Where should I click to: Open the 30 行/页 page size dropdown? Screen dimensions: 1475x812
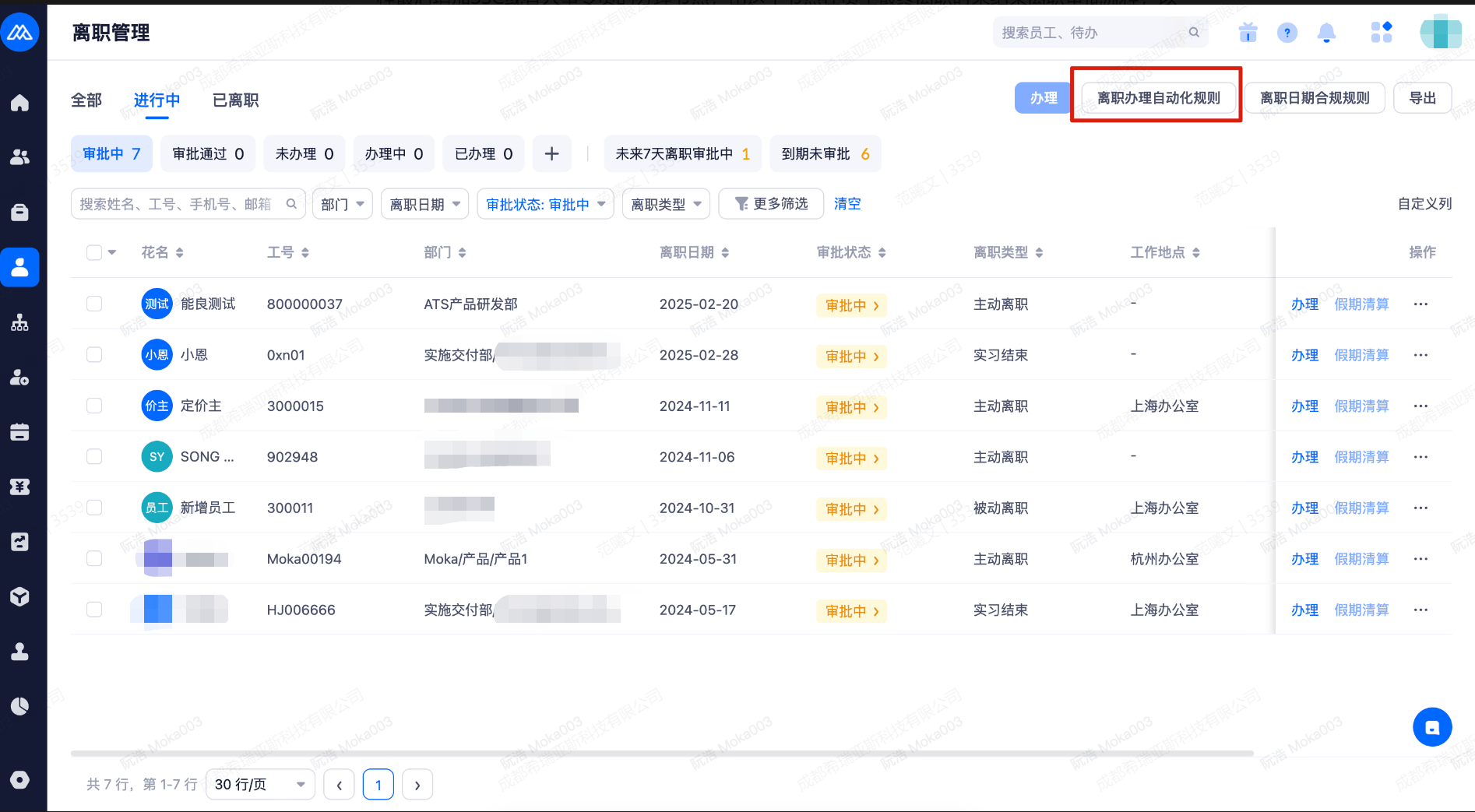point(260,785)
